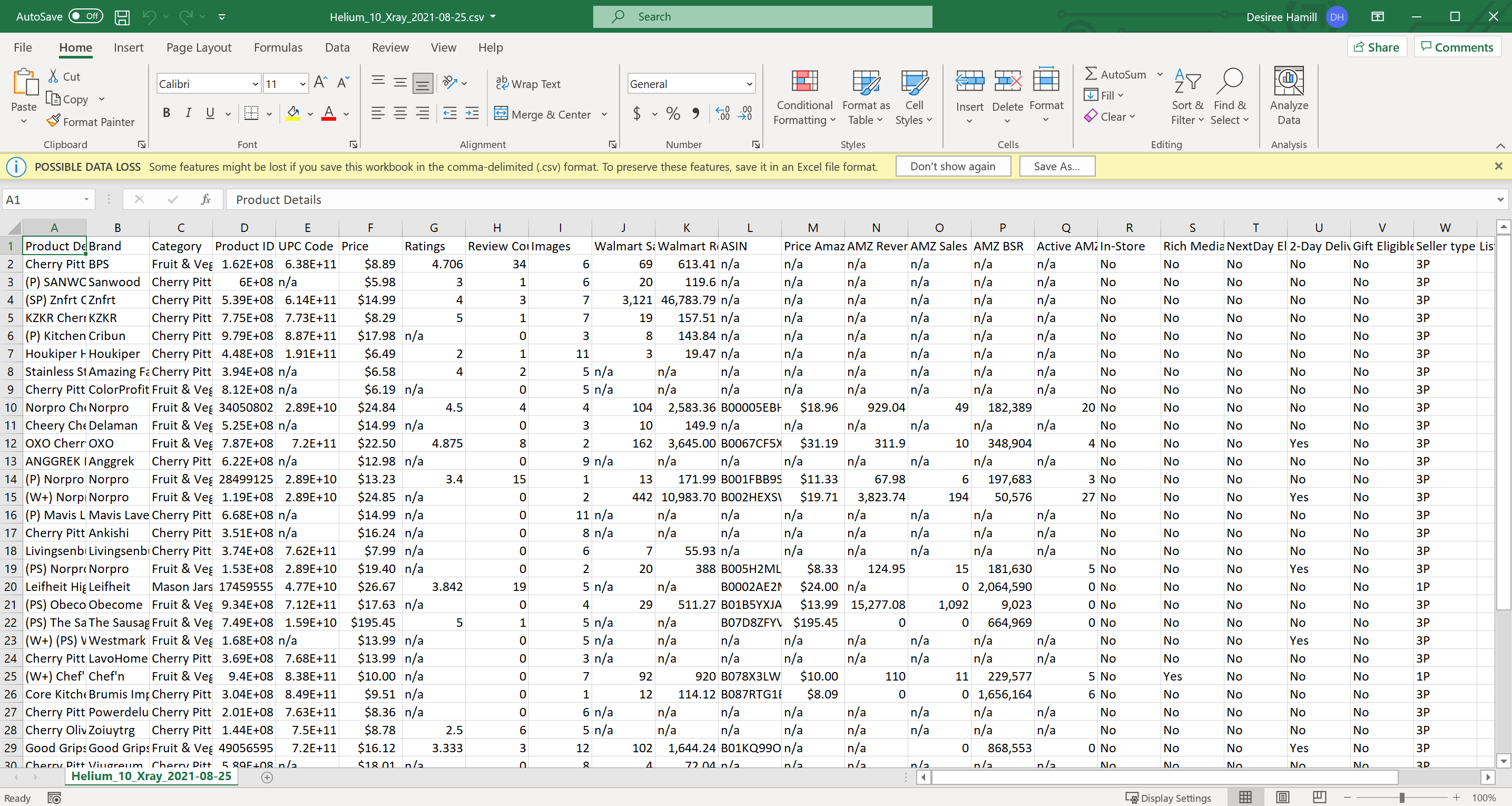Apply Comma style
This screenshot has width=1512, height=806.
(x=695, y=113)
